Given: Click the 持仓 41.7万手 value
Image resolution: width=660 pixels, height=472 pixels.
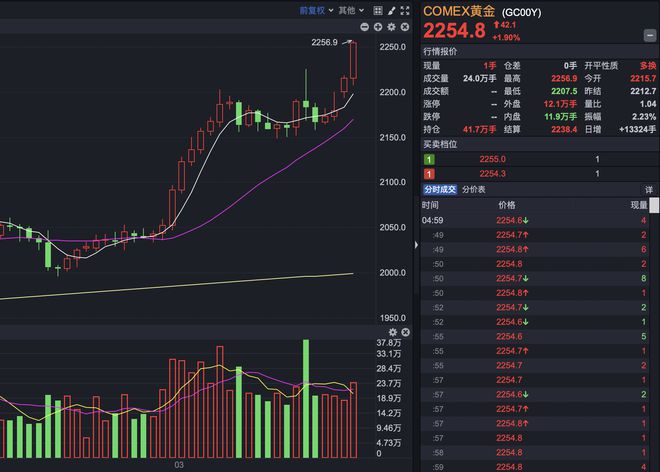Looking at the screenshot, I should coord(479,129).
